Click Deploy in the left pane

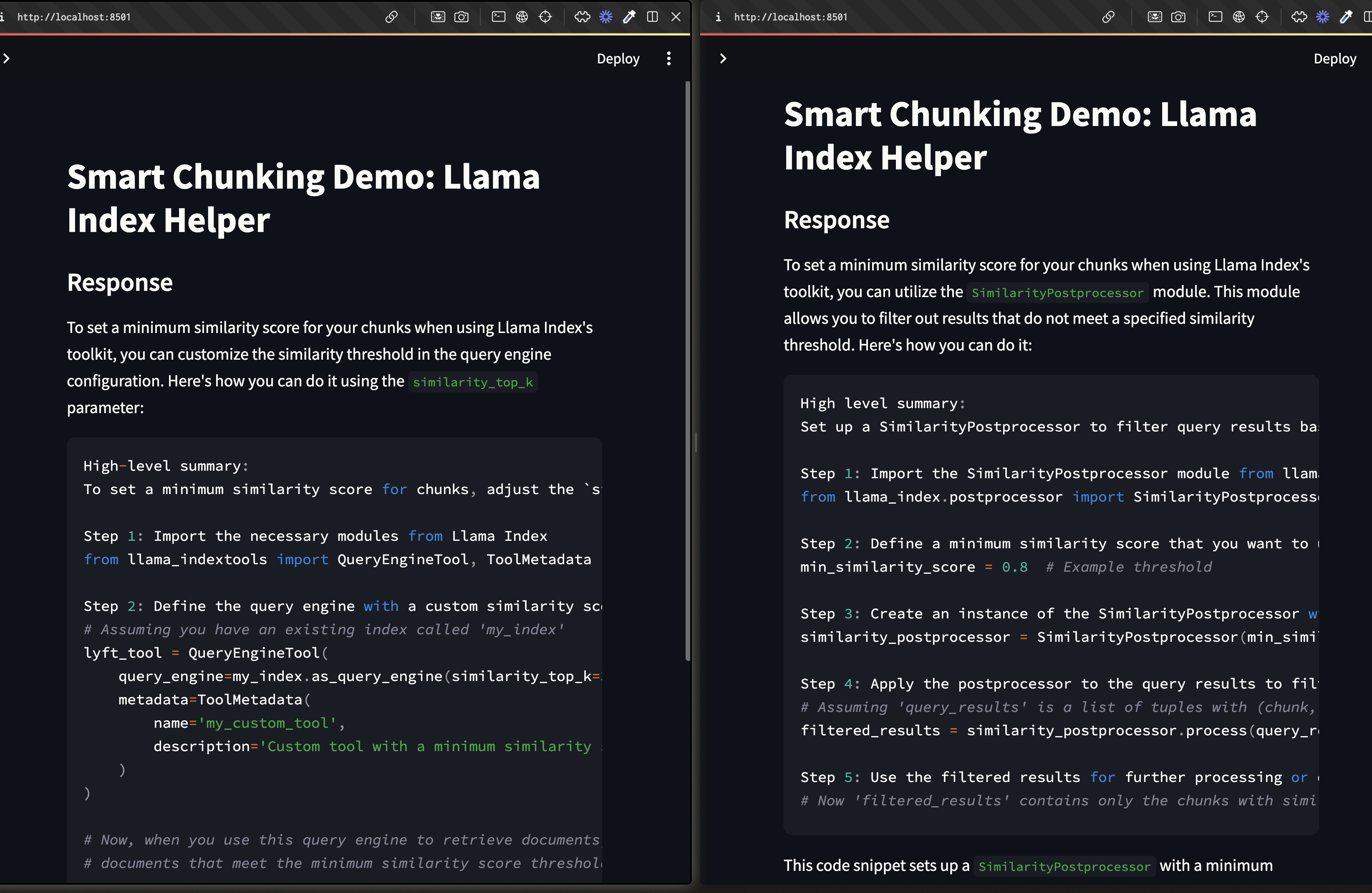coord(618,59)
